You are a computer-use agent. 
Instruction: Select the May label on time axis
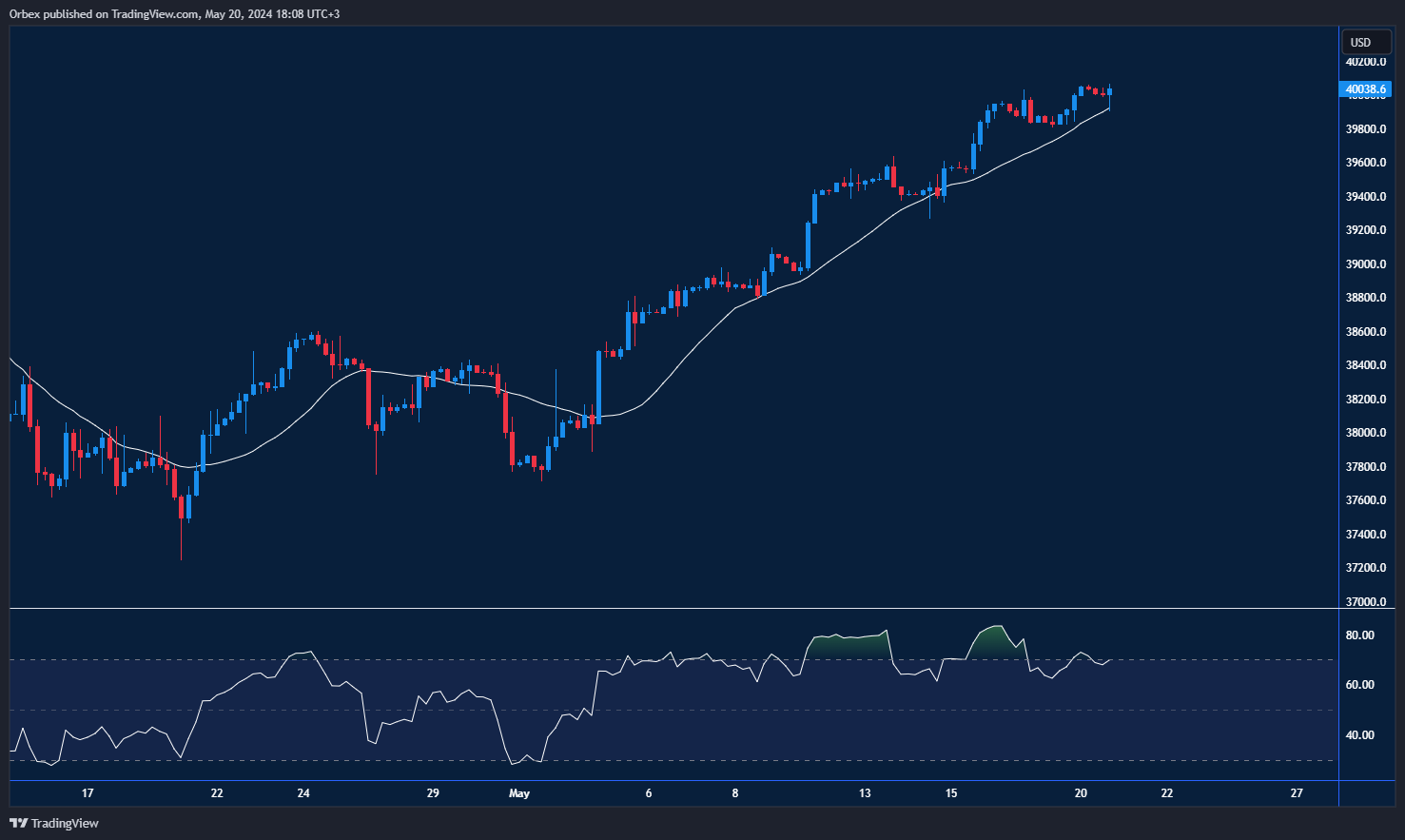click(519, 793)
